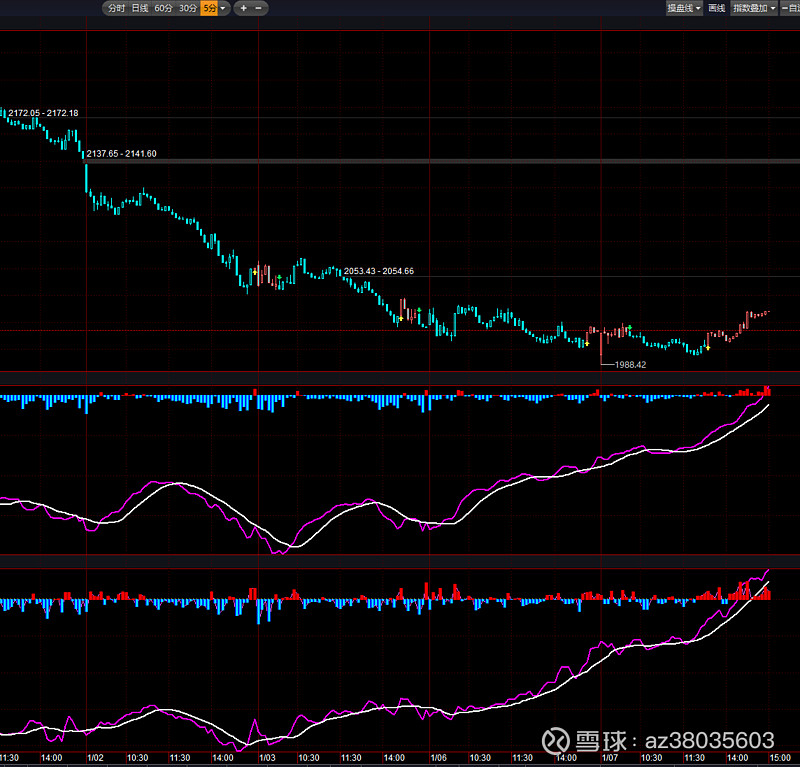Open the period dropdown arrow next to 5分

(223, 8)
